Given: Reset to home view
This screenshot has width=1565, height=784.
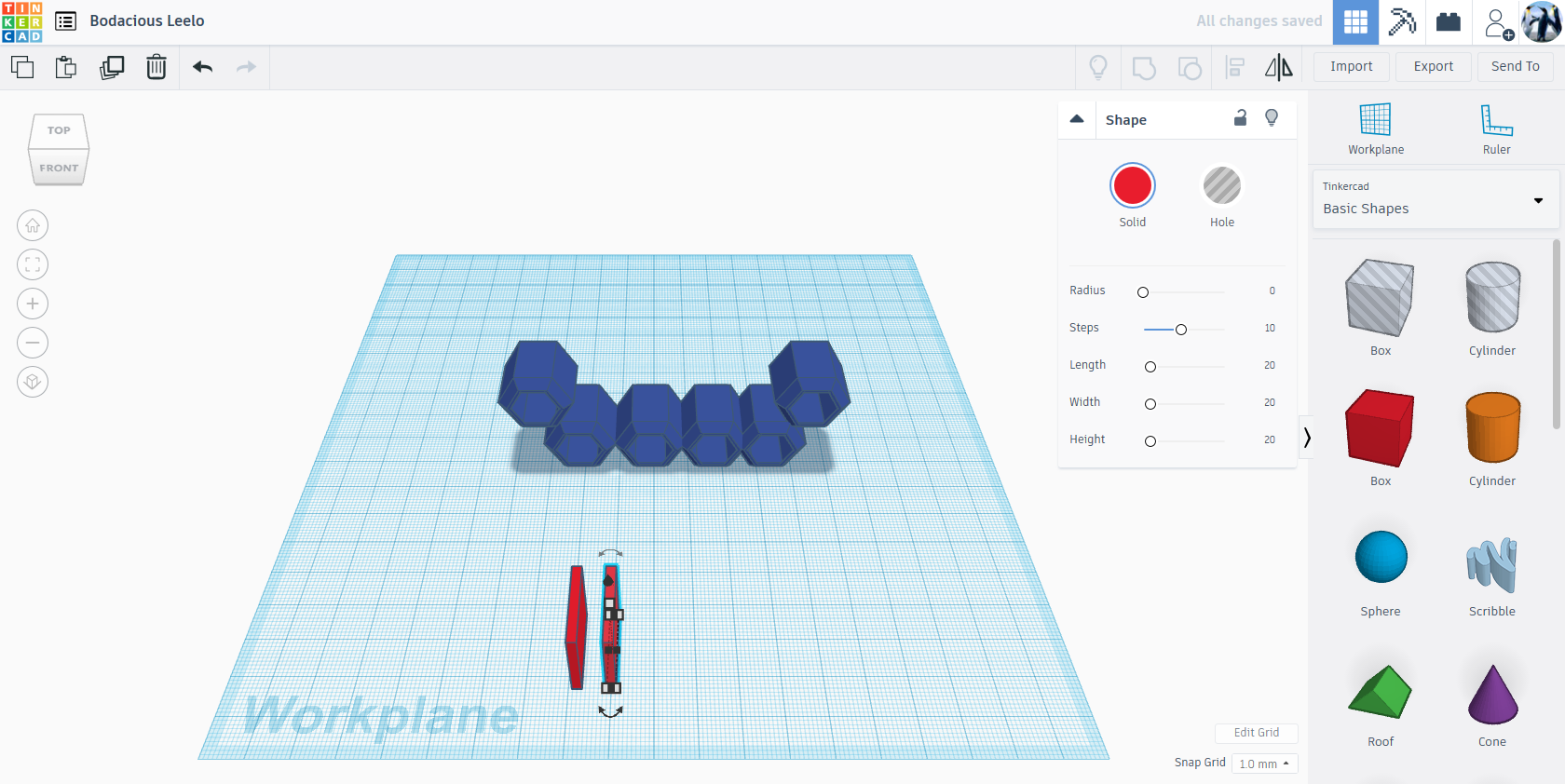Looking at the screenshot, I should pos(33,225).
